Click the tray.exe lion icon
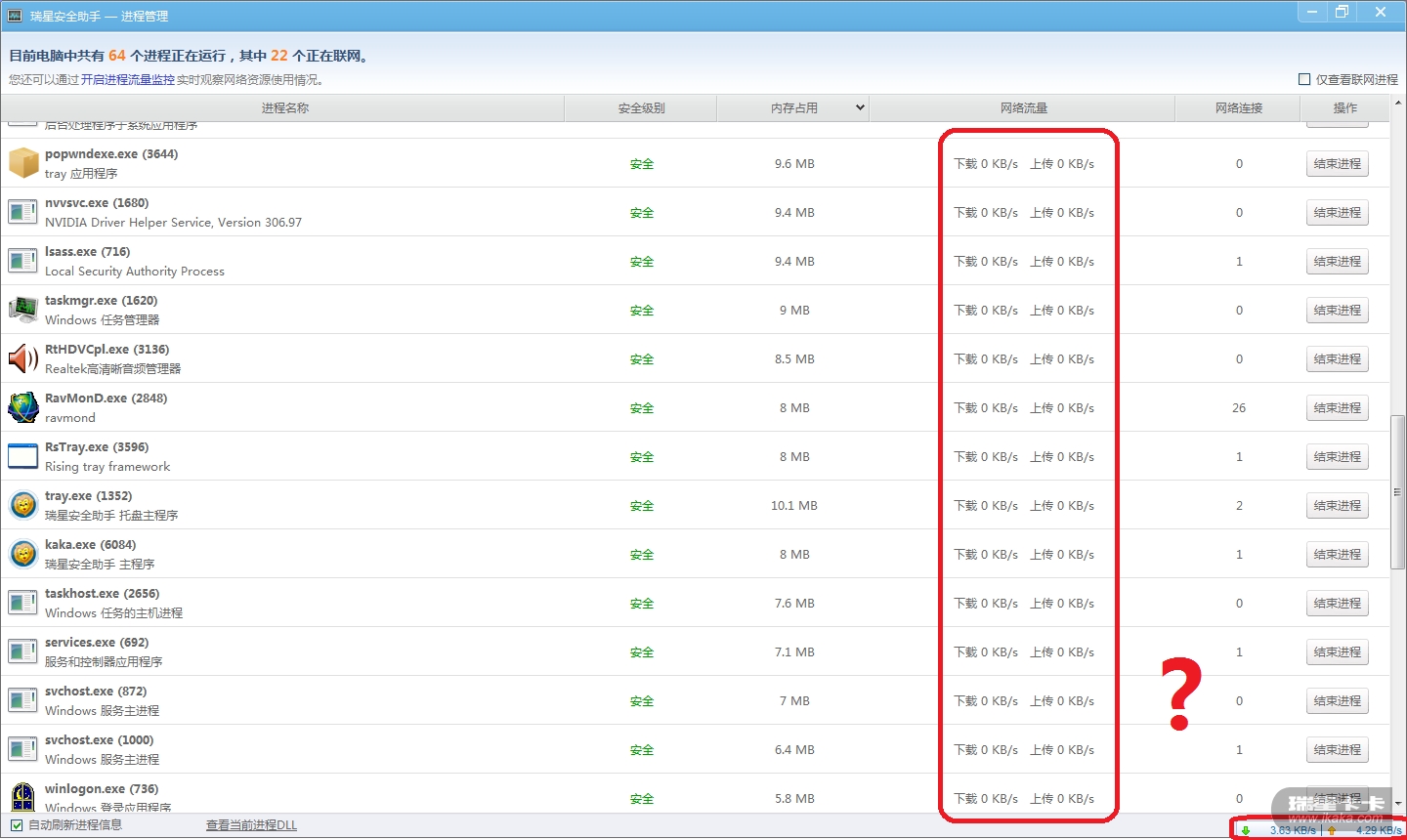 point(23,505)
